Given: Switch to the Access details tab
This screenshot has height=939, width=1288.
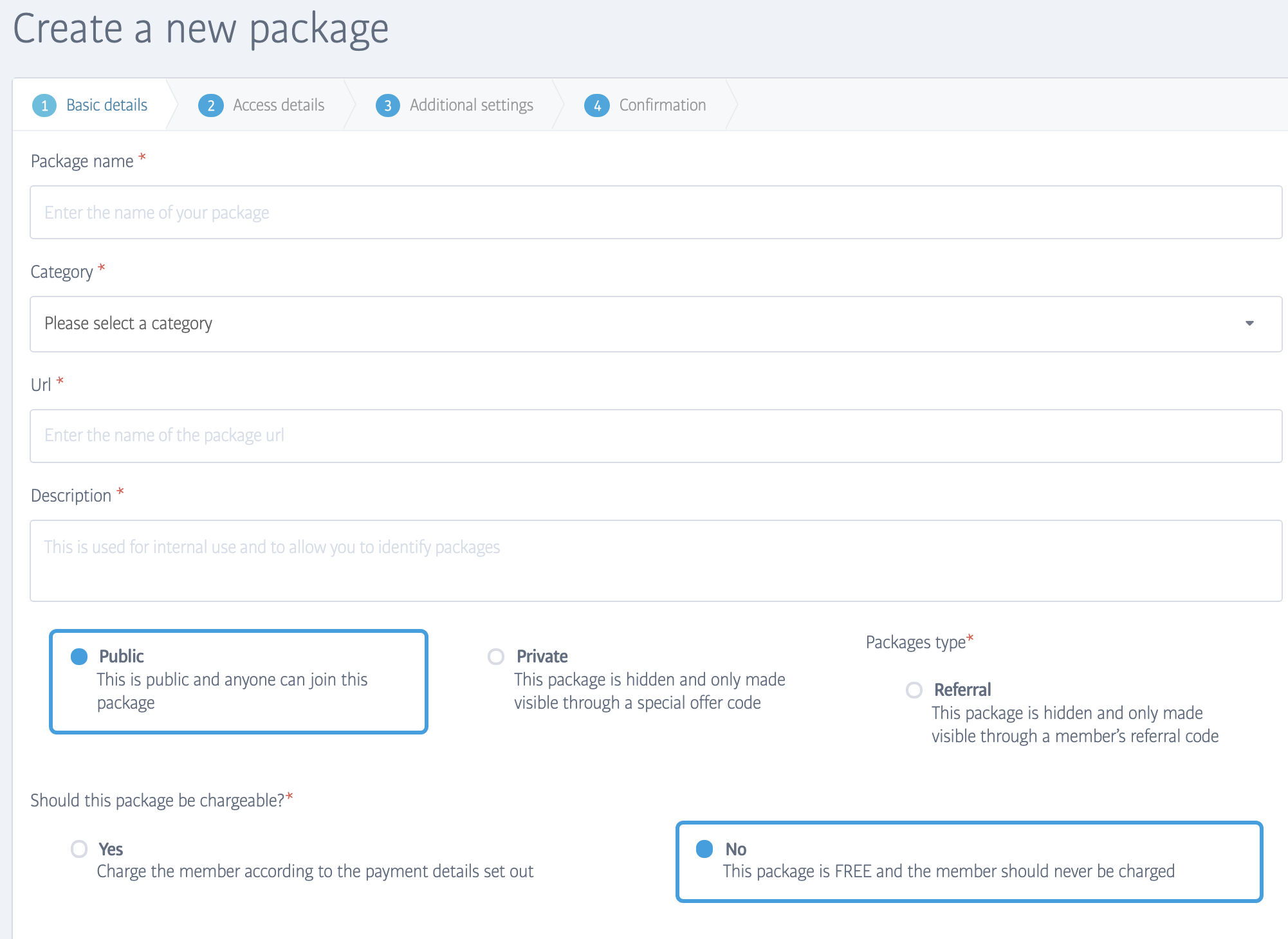Looking at the screenshot, I should [x=278, y=105].
